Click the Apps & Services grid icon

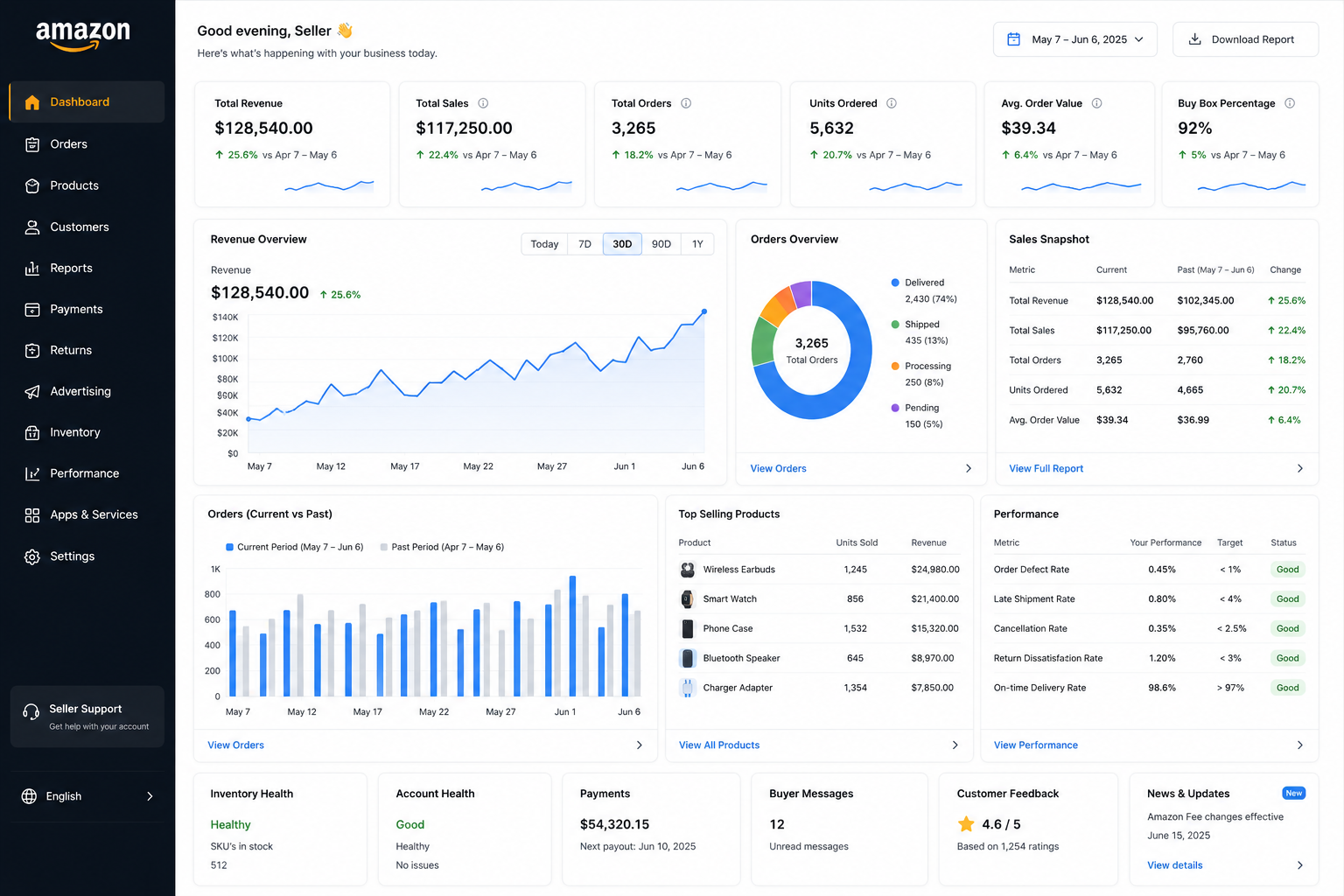32,514
